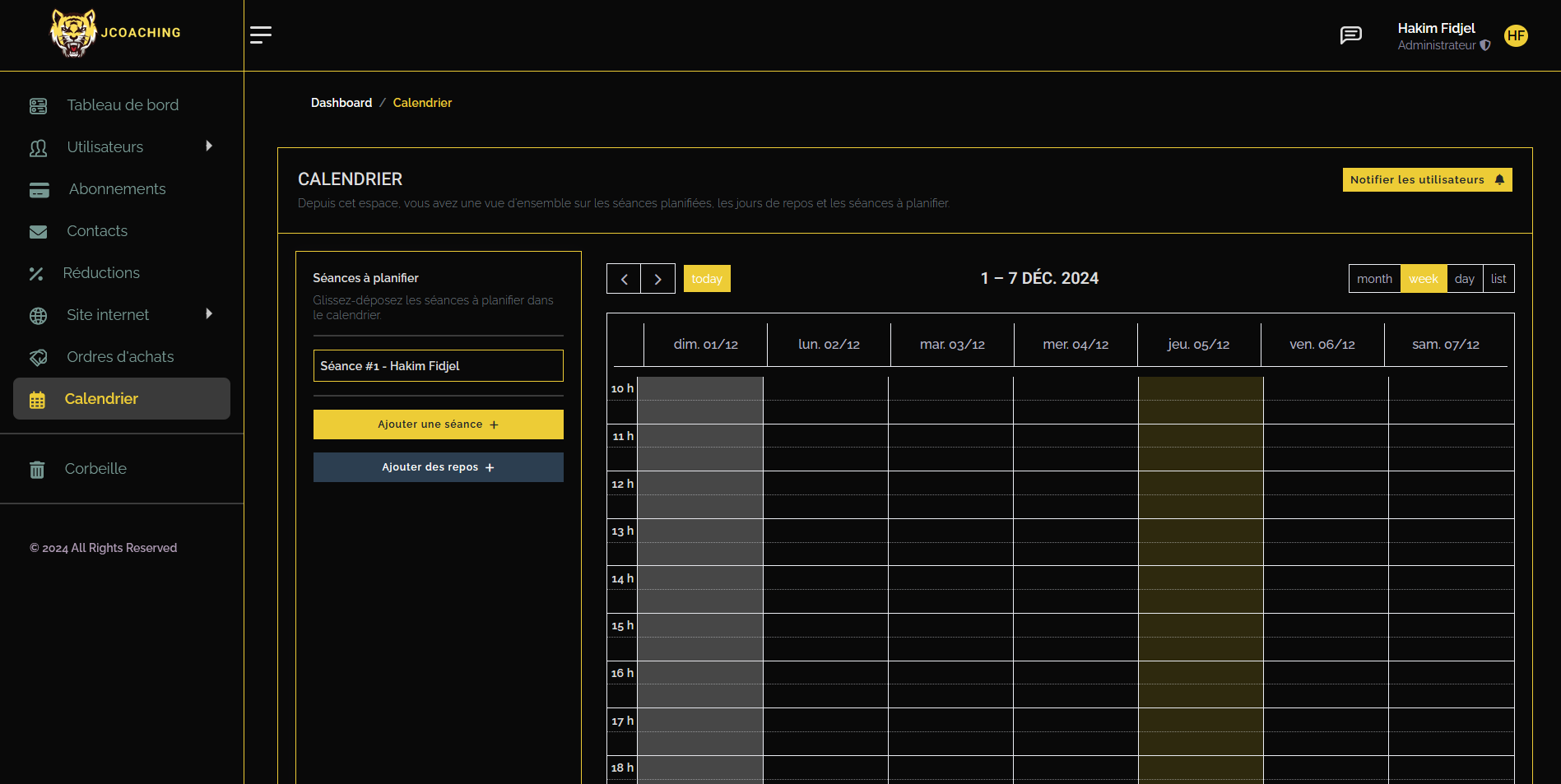Open Réductions percent icon
Image resolution: width=1561 pixels, height=784 pixels.
point(36,274)
